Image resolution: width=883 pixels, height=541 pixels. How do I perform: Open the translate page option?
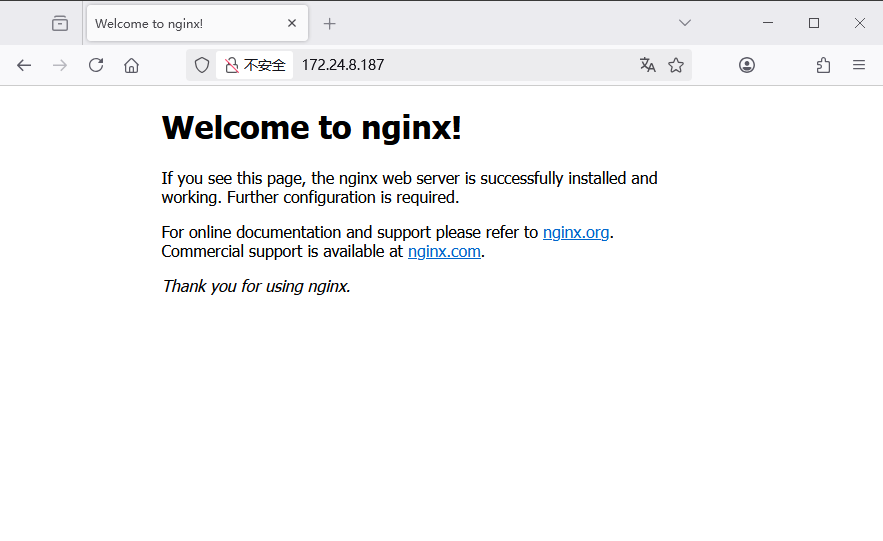coord(648,65)
